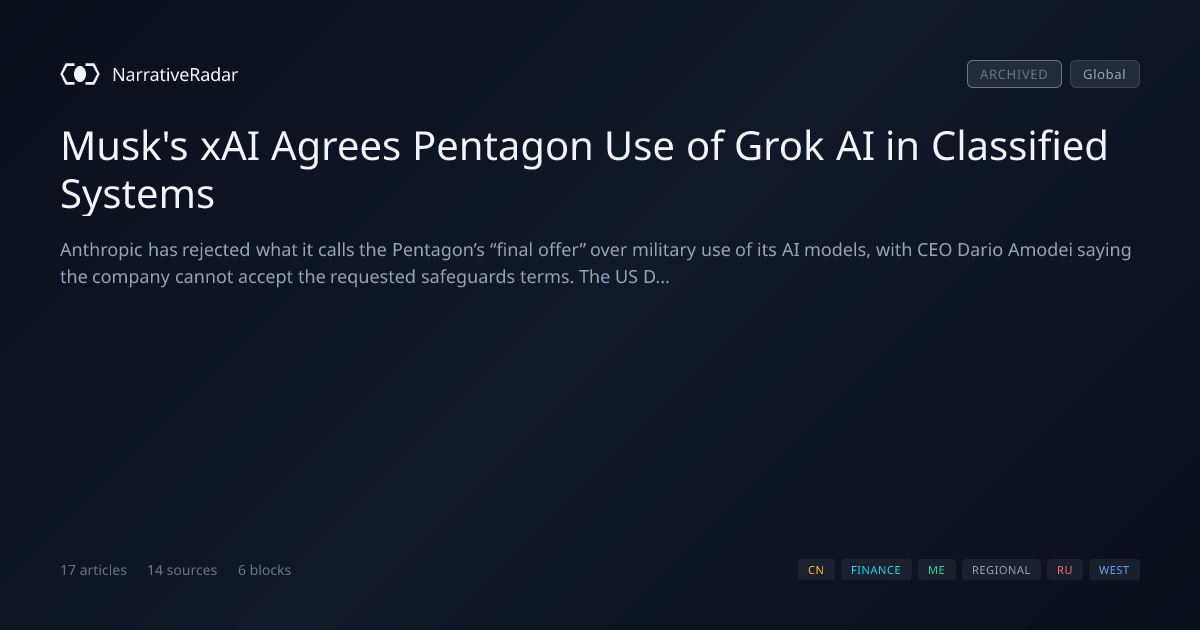Click "Dario Amodei" in the summary

point(1010,250)
